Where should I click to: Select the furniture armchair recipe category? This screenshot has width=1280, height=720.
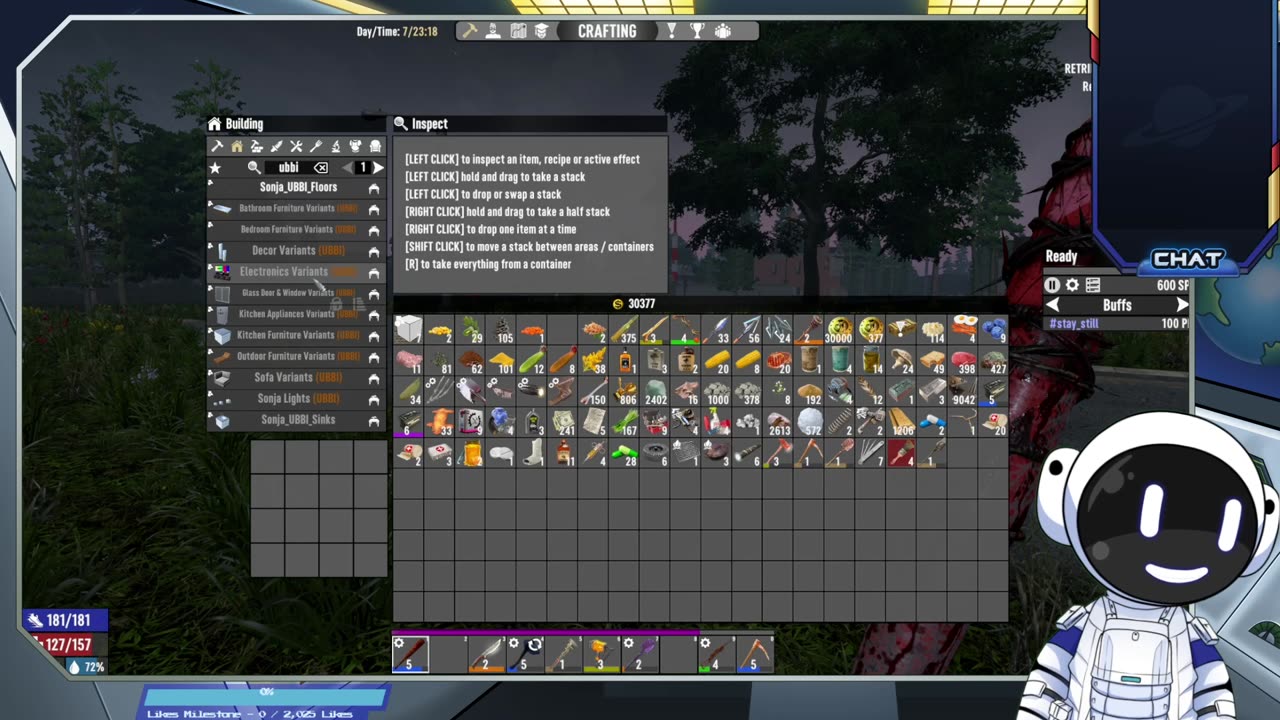(375, 147)
